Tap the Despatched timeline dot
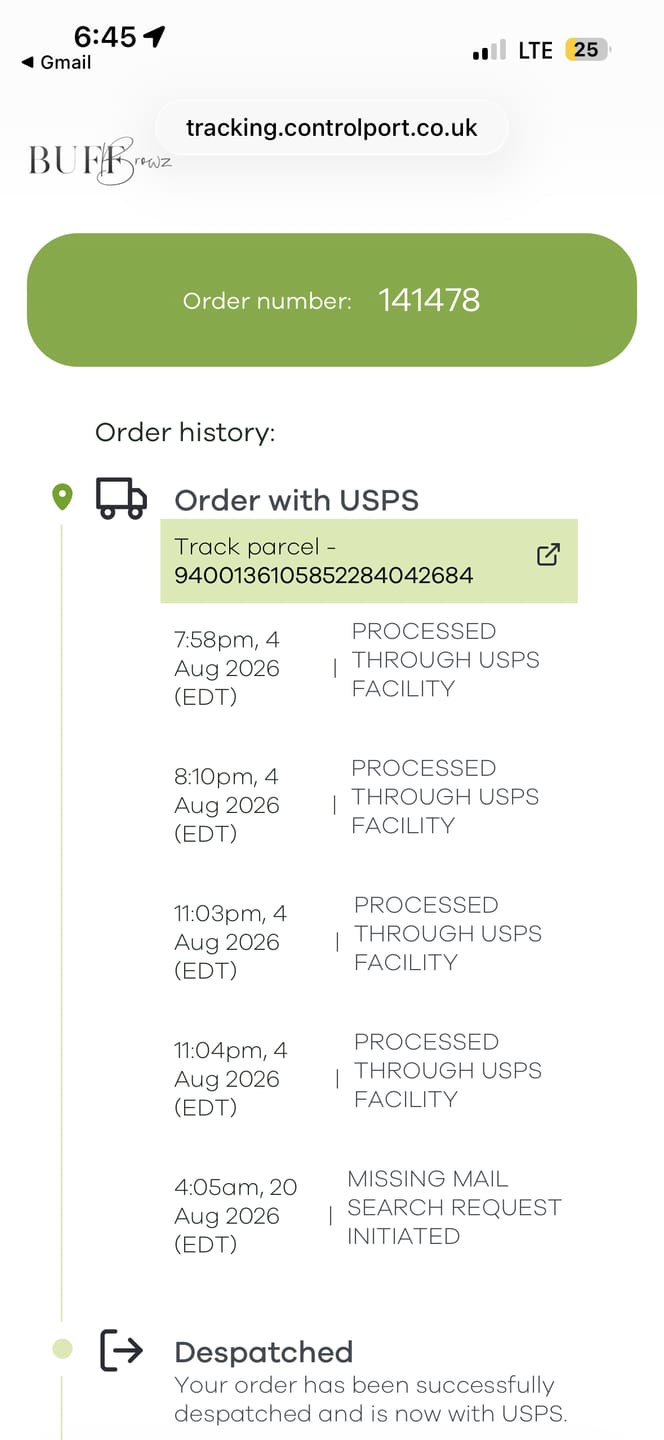664x1440 pixels. pyautogui.click(x=62, y=1350)
